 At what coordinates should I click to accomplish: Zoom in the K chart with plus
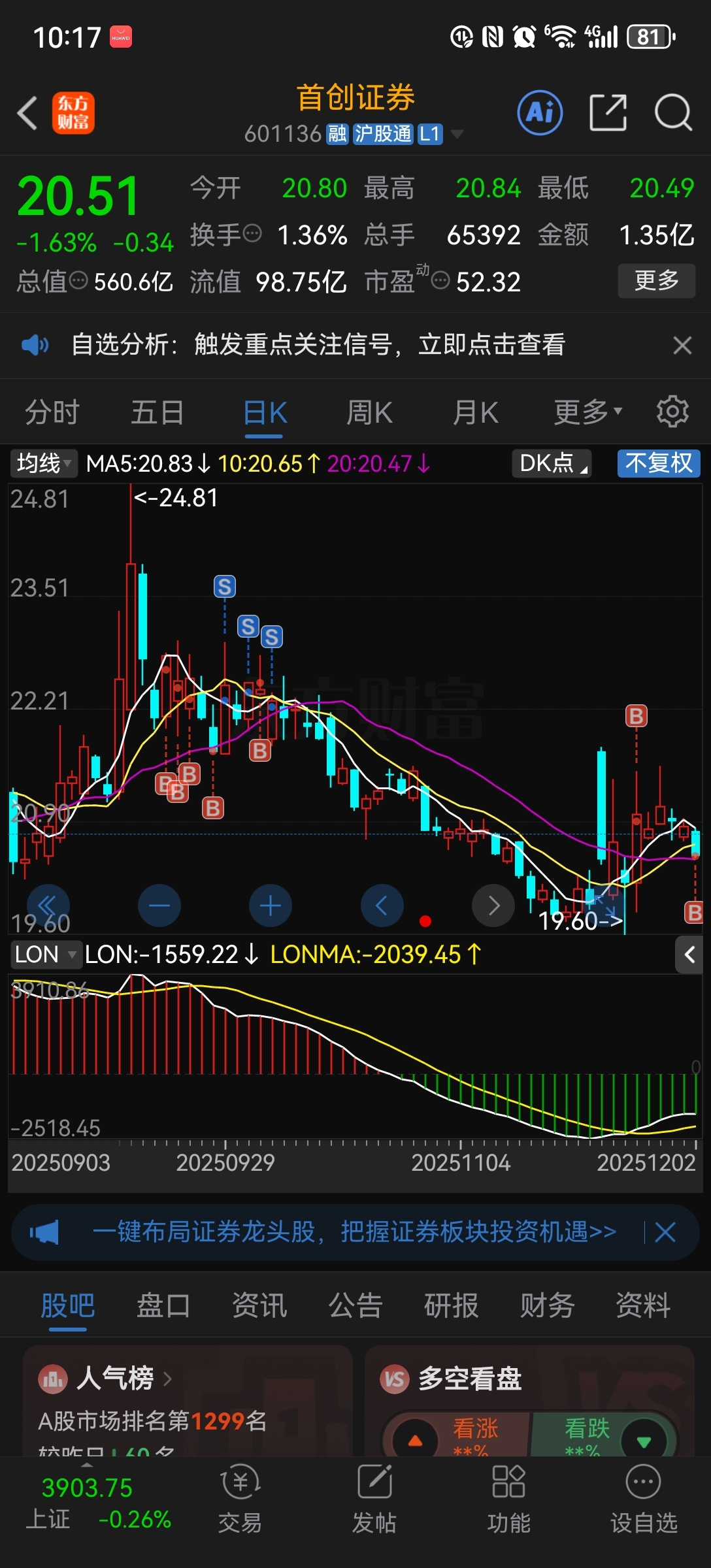pos(271,906)
